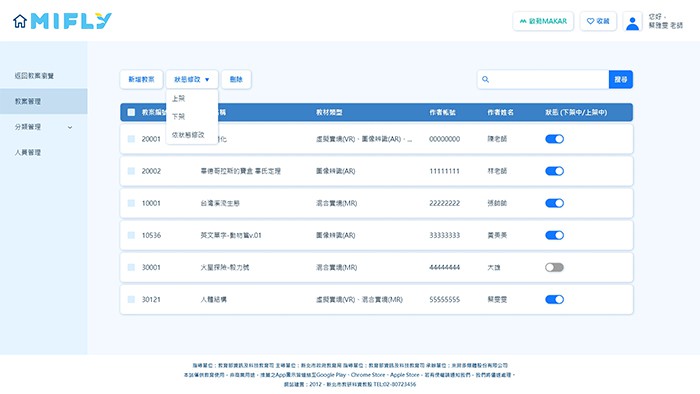Tick the checkbox for lesson 30001
This screenshot has height=394, width=700.
pyautogui.click(x=131, y=267)
